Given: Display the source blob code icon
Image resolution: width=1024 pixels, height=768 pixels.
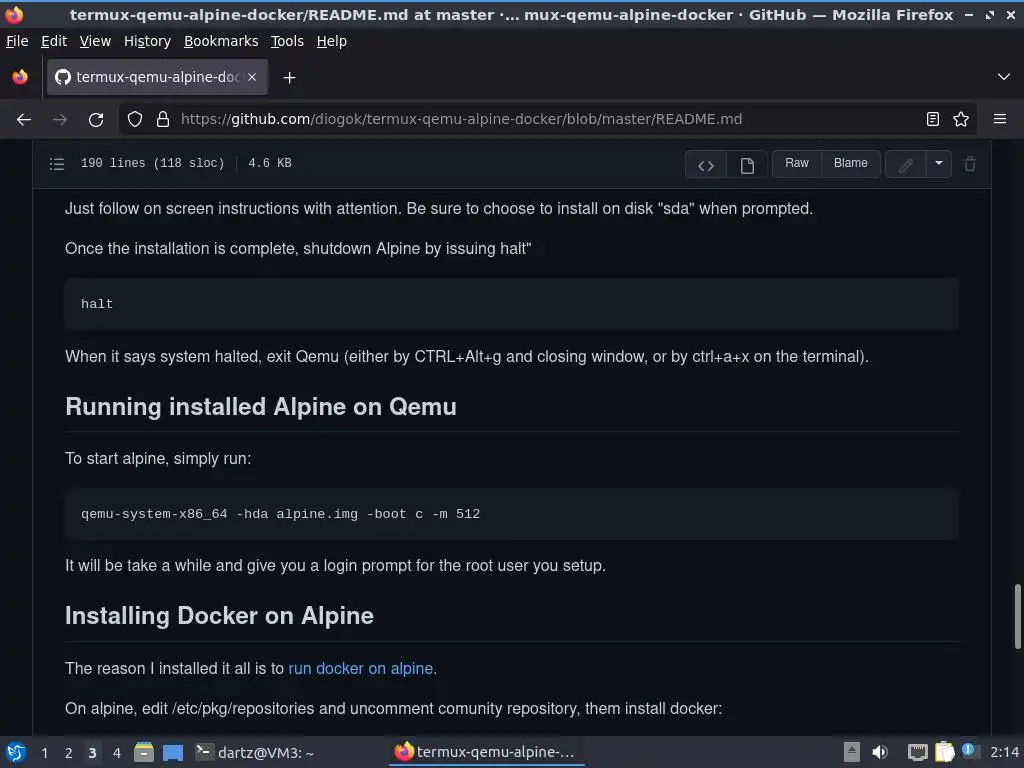Looking at the screenshot, I should (x=706, y=166).
